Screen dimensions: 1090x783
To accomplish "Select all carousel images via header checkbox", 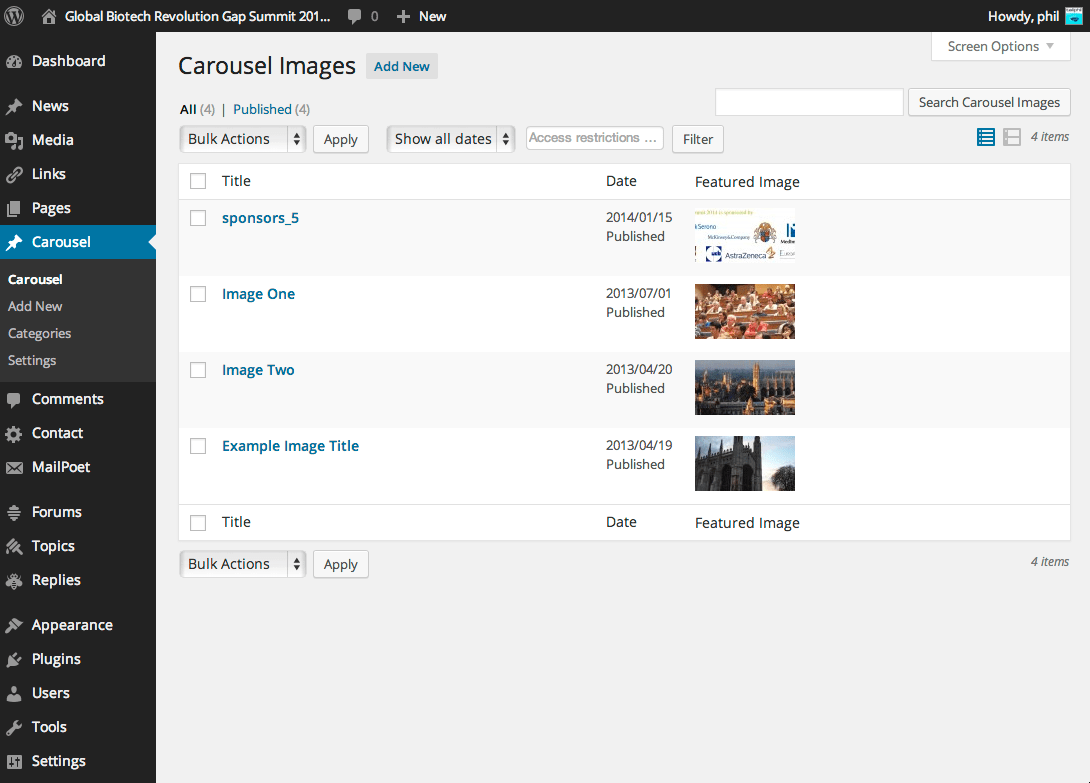I will click(x=197, y=181).
